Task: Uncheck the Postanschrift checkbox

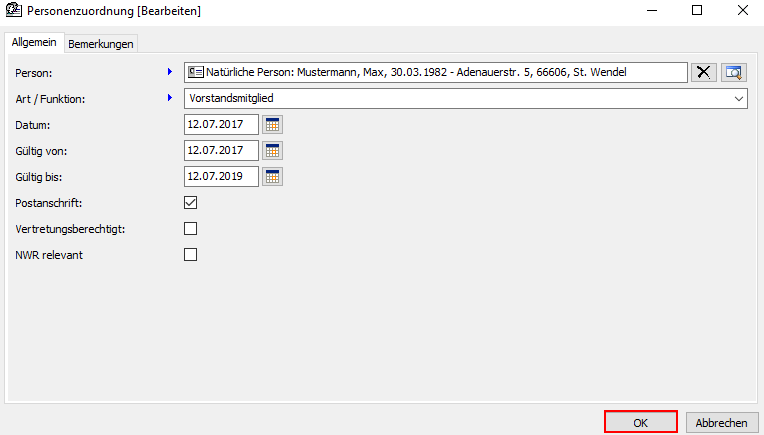Action: pos(191,202)
